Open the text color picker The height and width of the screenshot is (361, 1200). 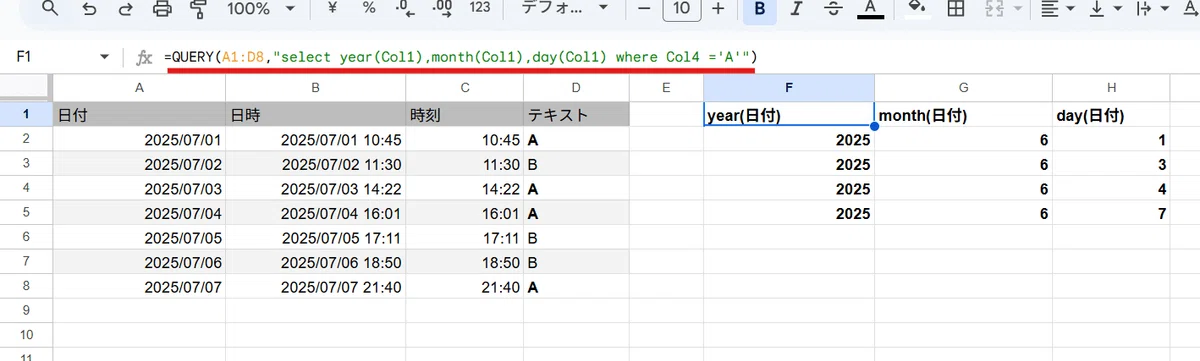coord(869,9)
